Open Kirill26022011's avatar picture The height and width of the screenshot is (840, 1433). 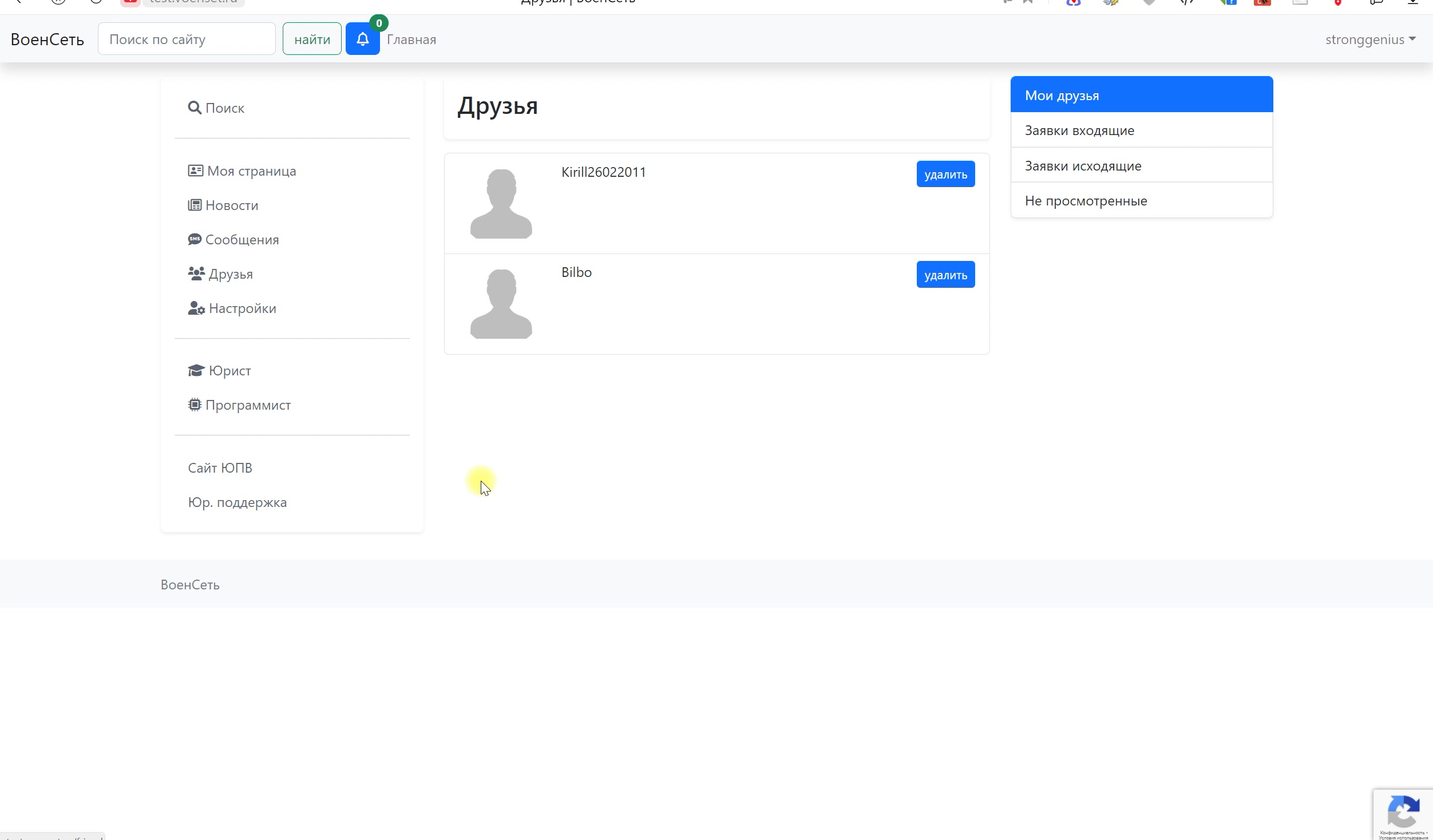click(501, 204)
